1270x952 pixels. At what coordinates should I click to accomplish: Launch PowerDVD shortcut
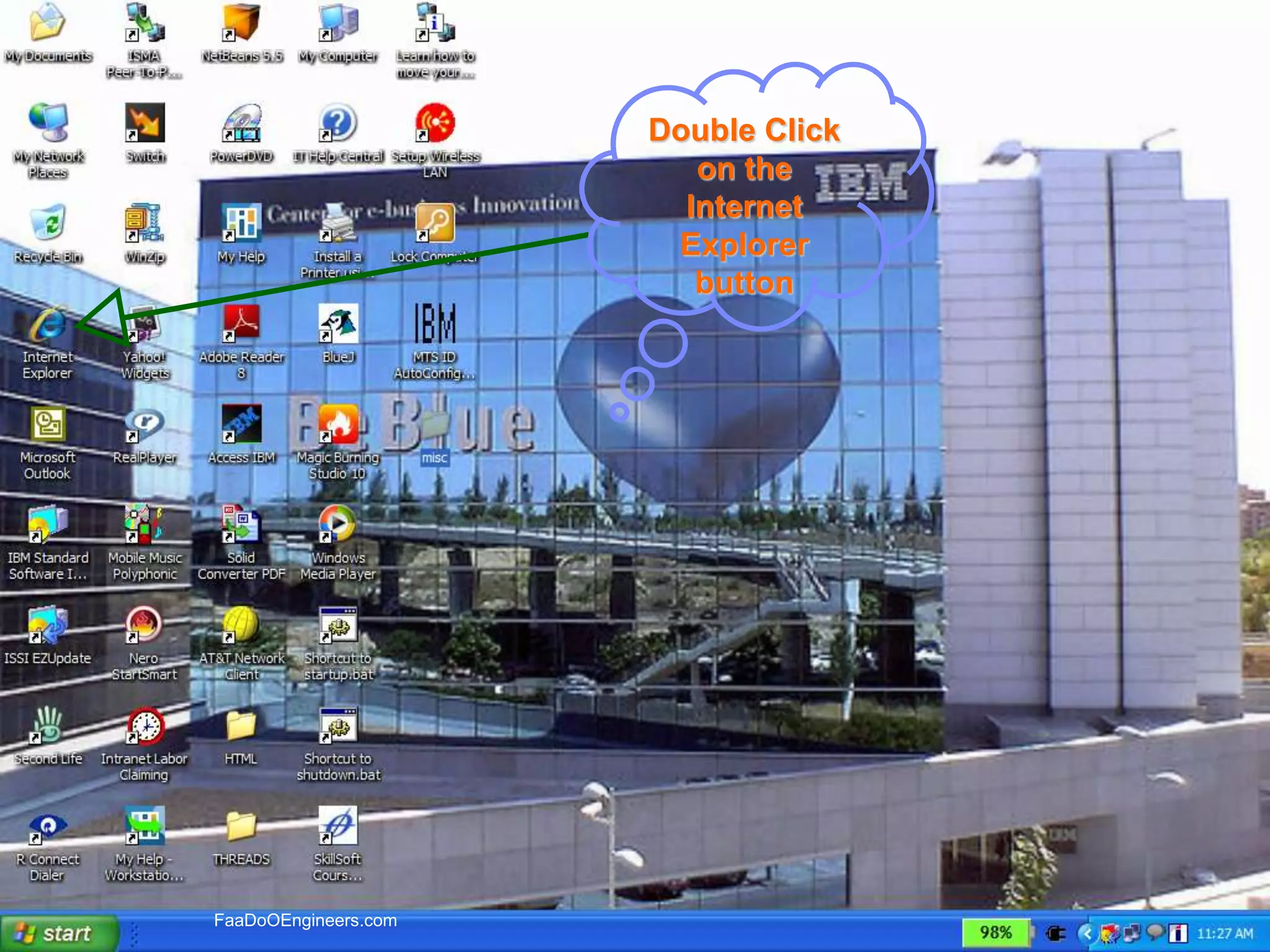click(x=241, y=123)
